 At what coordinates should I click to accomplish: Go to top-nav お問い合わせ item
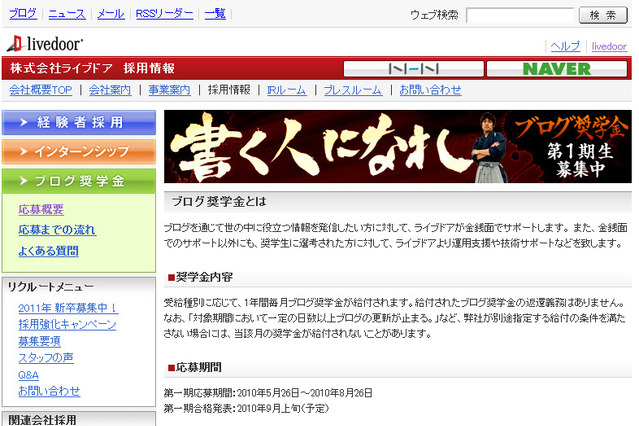click(x=430, y=90)
